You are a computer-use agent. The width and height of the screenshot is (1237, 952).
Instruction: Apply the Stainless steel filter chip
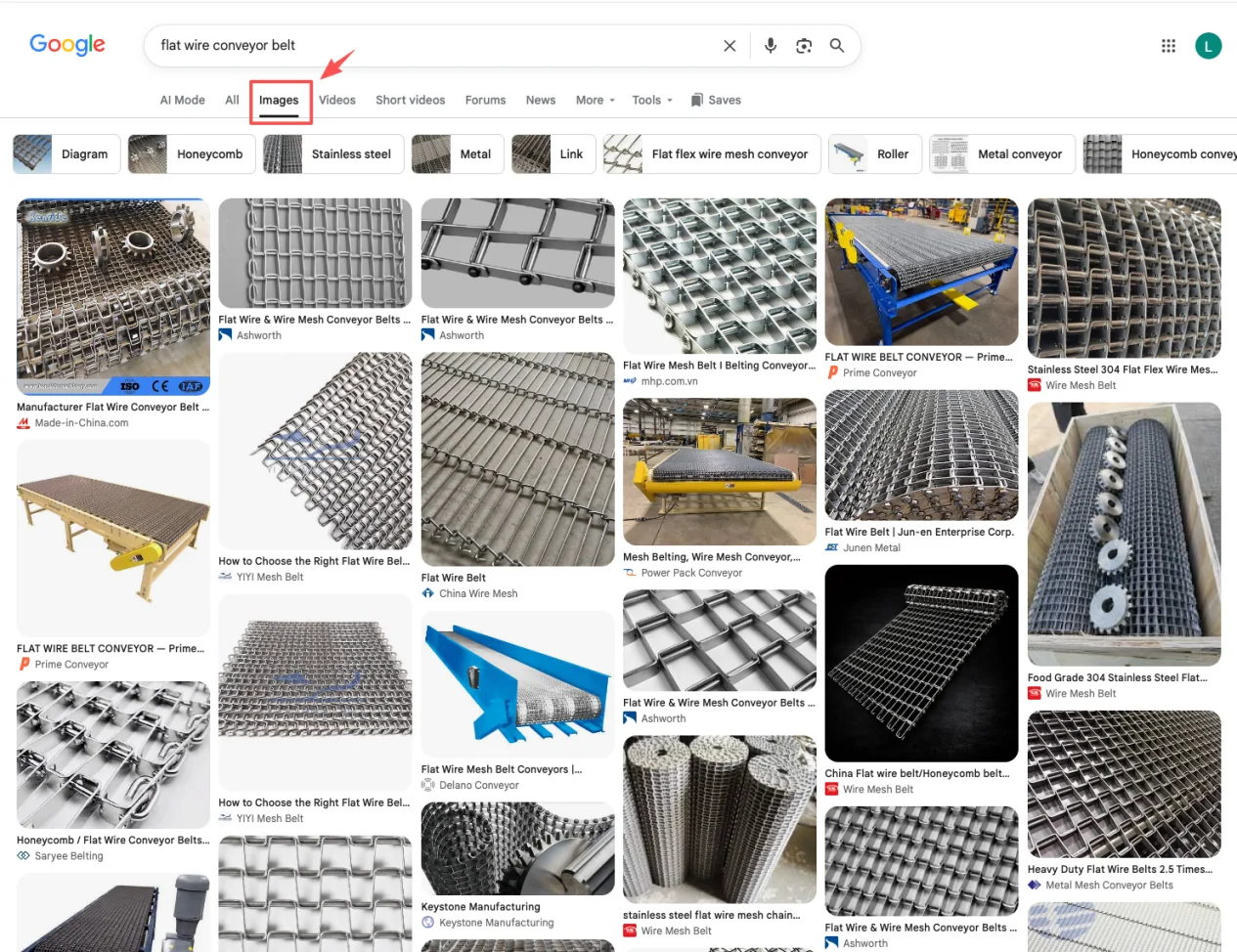point(333,154)
